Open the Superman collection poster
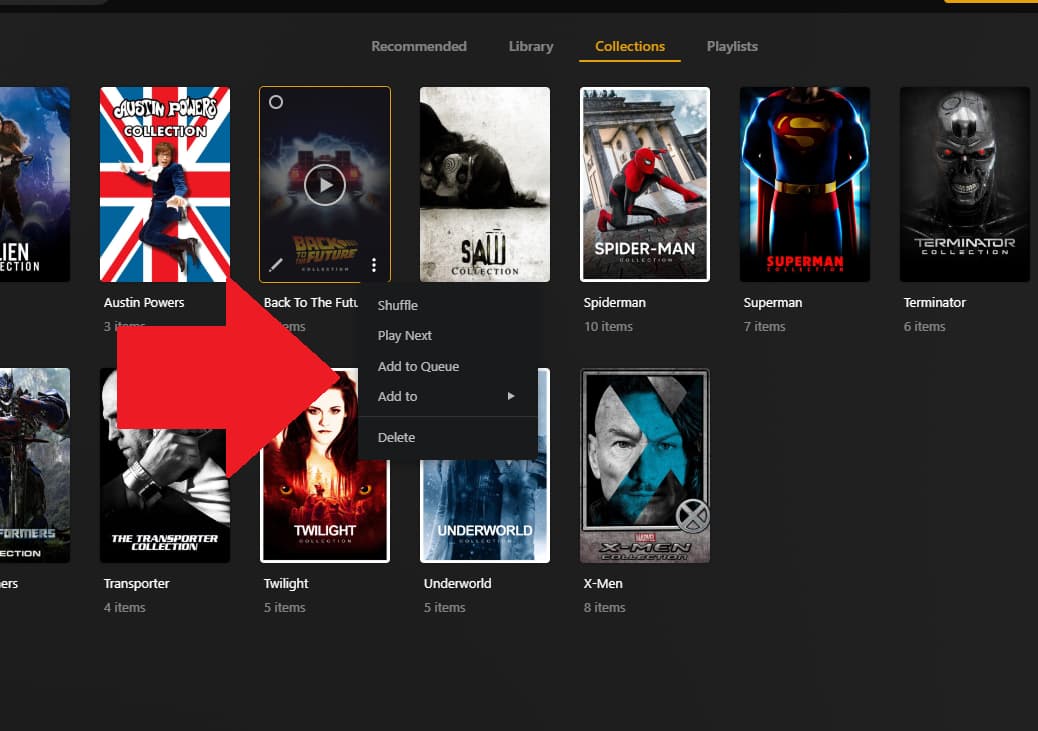 [x=805, y=185]
